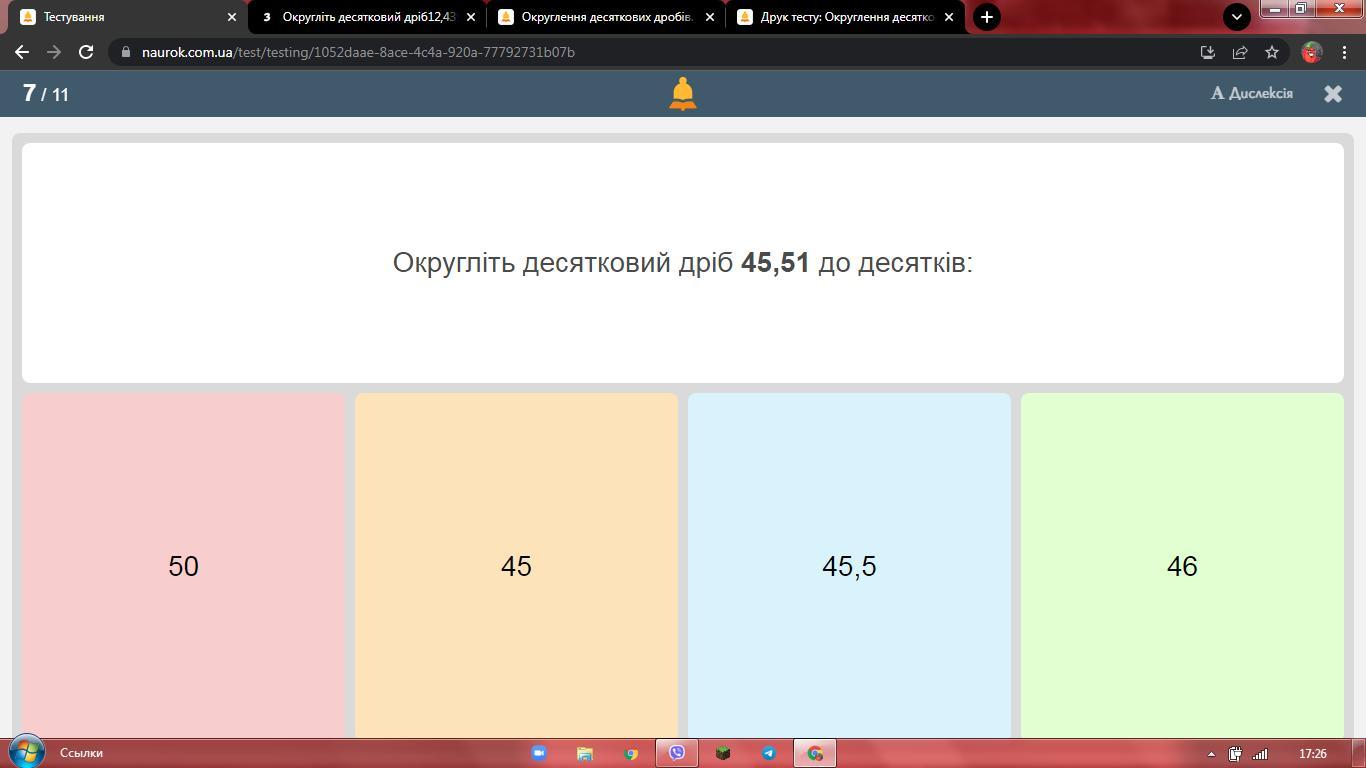This screenshot has height=768, width=1366.
Task: Open File Explorer from the taskbar
Action: 585,753
